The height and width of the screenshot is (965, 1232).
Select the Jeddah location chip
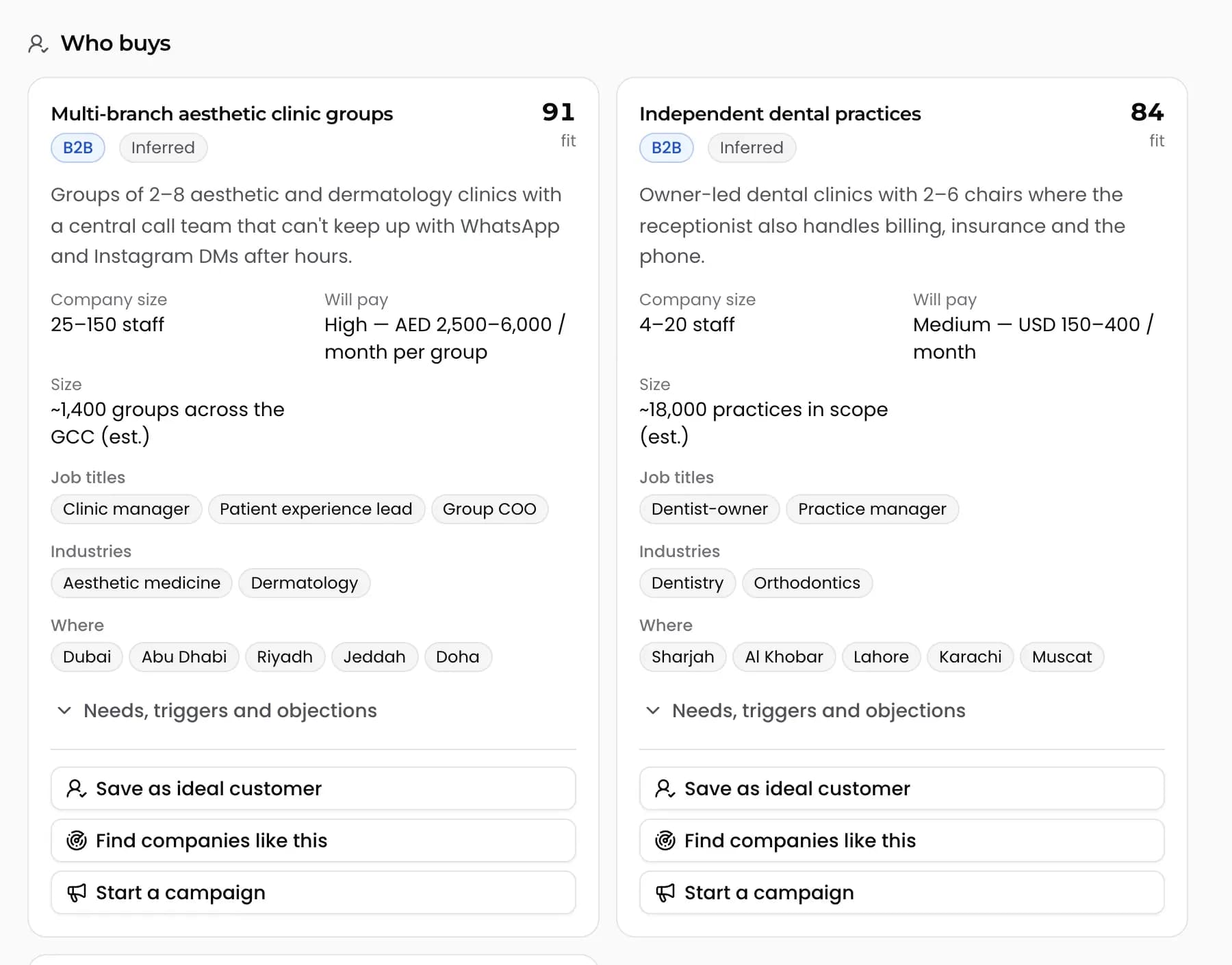[x=374, y=657]
